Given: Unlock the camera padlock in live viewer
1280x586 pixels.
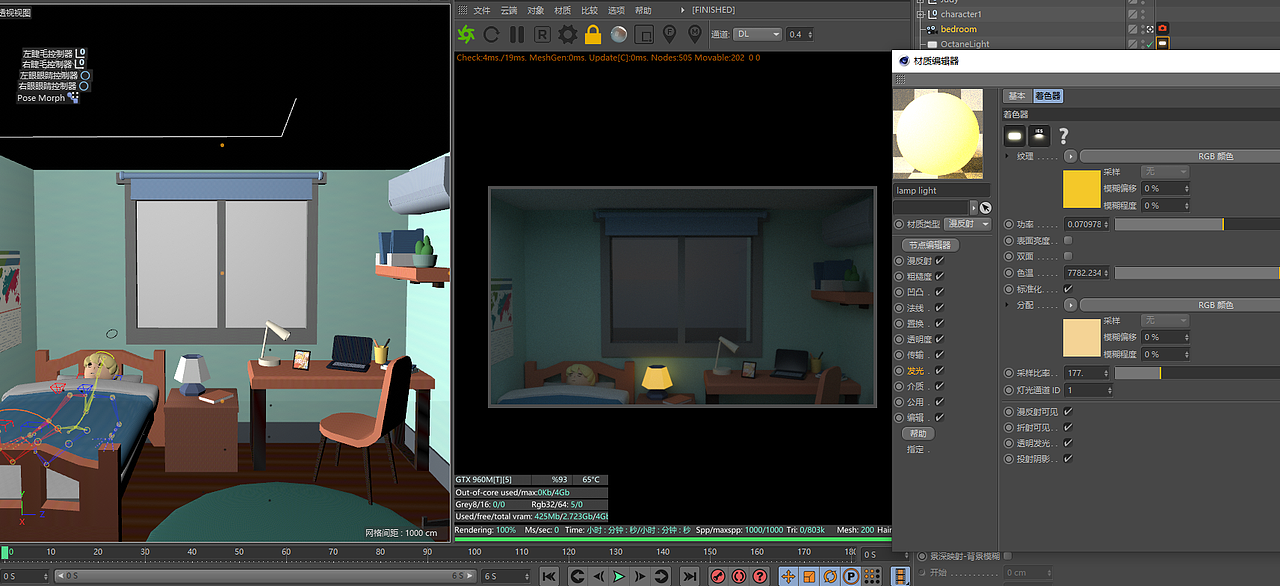Looking at the screenshot, I should 592,33.
